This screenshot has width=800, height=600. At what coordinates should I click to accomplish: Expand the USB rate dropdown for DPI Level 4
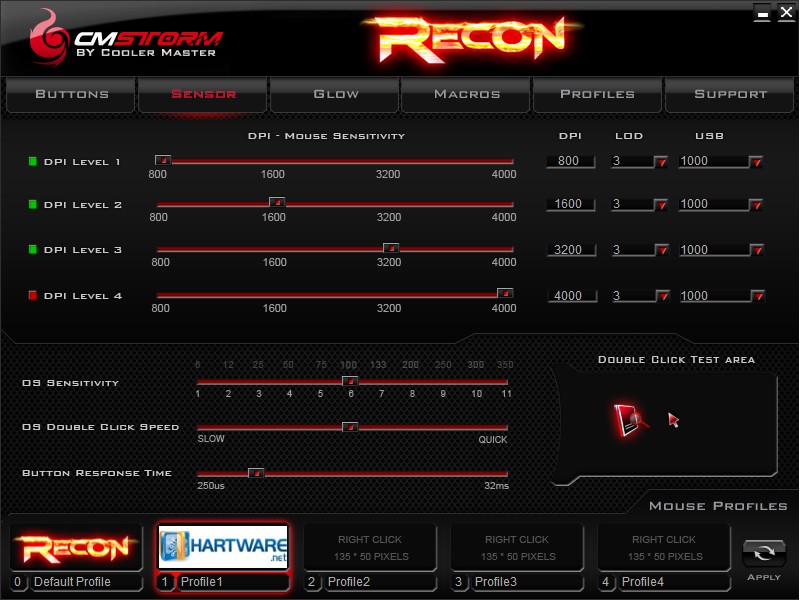pyautogui.click(x=758, y=296)
